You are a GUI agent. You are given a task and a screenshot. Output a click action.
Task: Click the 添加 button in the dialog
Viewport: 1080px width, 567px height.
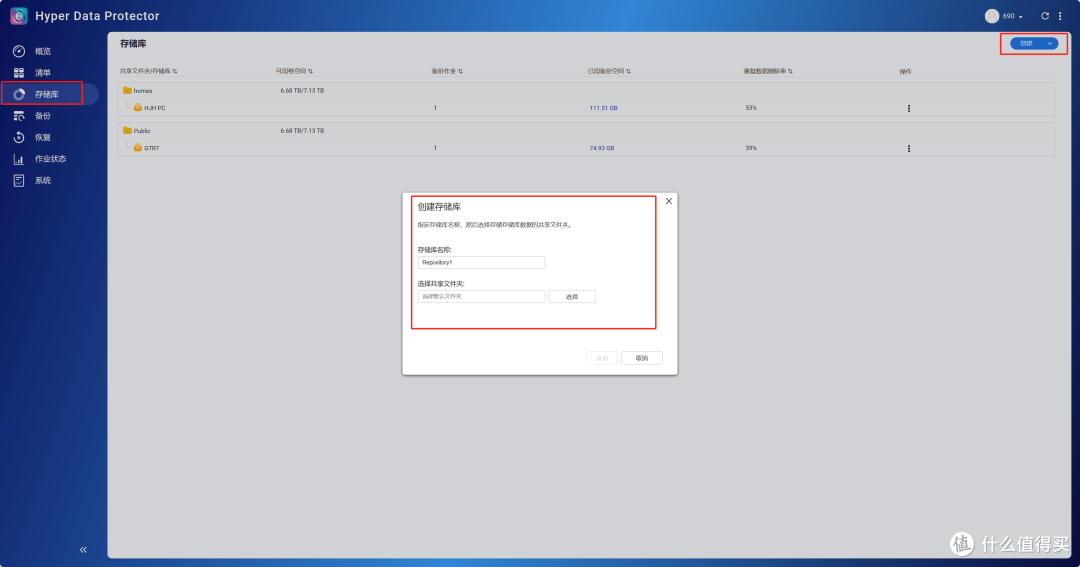(x=601, y=358)
